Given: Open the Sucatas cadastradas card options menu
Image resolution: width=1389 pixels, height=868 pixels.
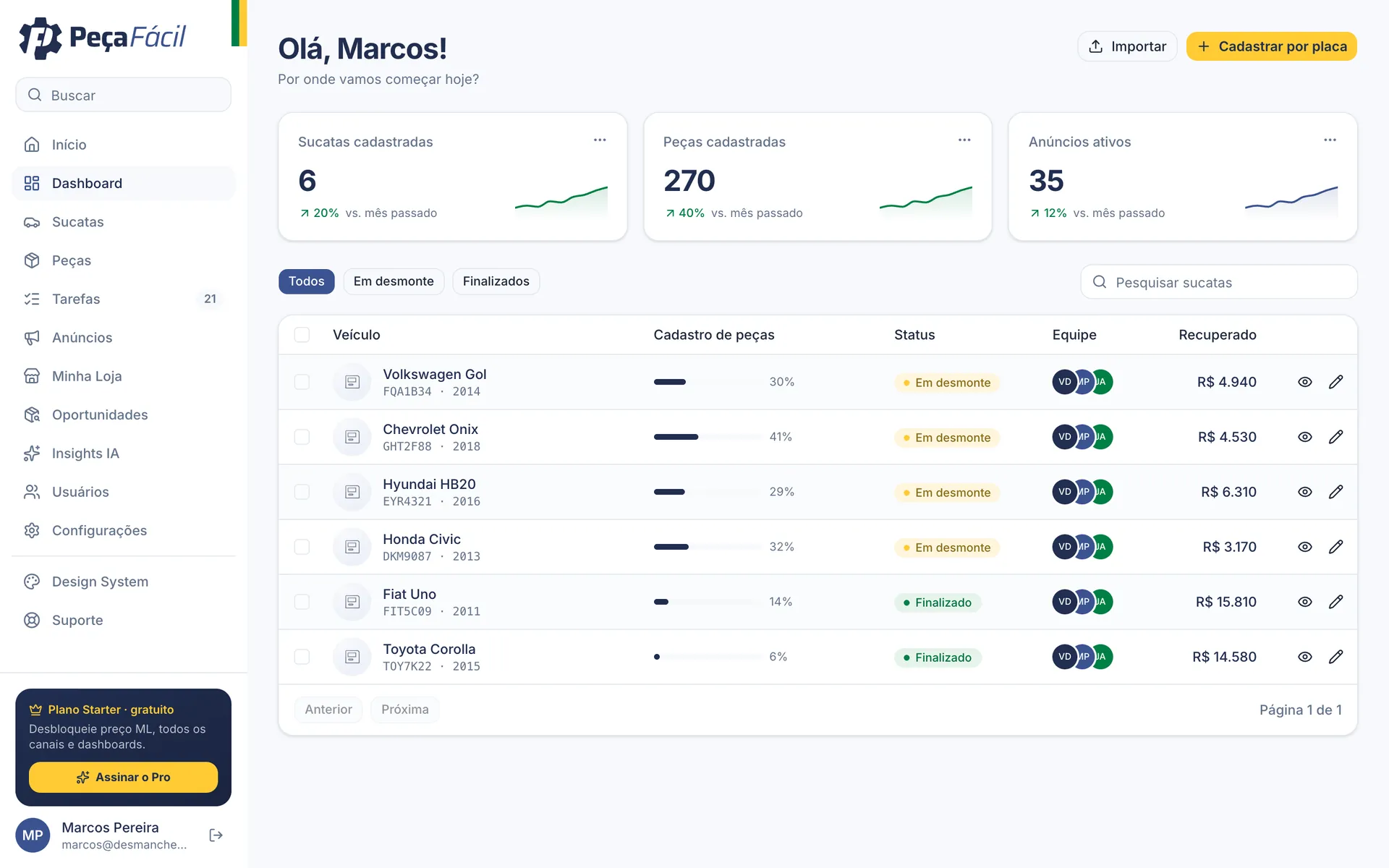Looking at the screenshot, I should click(x=600, y=140).
